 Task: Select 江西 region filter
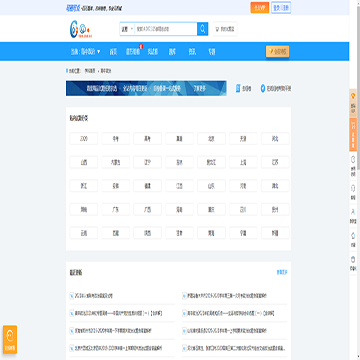(x=179, y=186)
